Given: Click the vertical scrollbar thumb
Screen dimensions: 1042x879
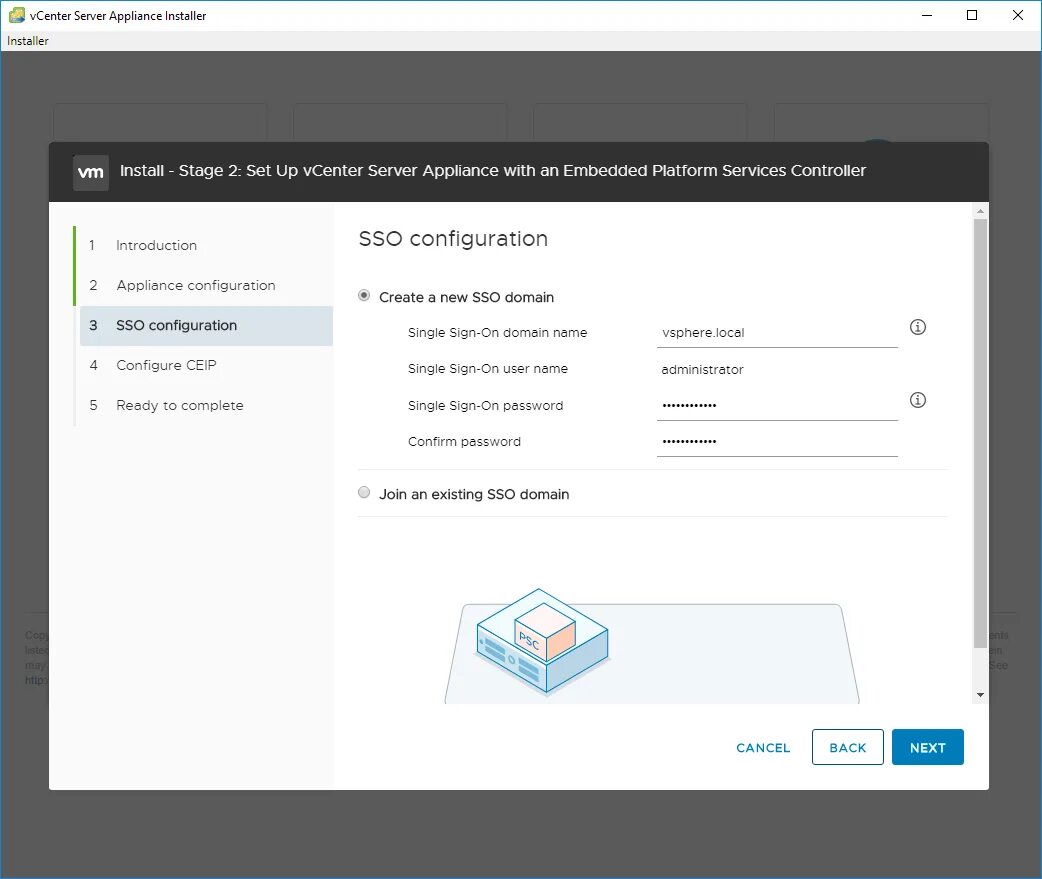Looking at the screenshot, I should pos(980,433).
